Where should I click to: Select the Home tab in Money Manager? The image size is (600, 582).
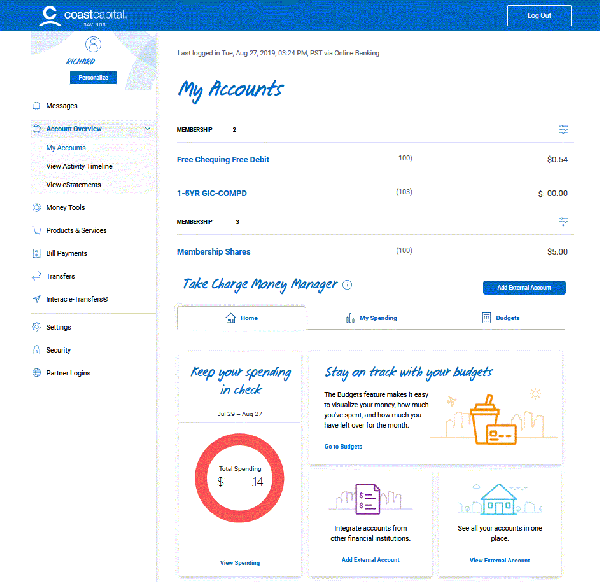pyautogui.click(x=241, y=318)
